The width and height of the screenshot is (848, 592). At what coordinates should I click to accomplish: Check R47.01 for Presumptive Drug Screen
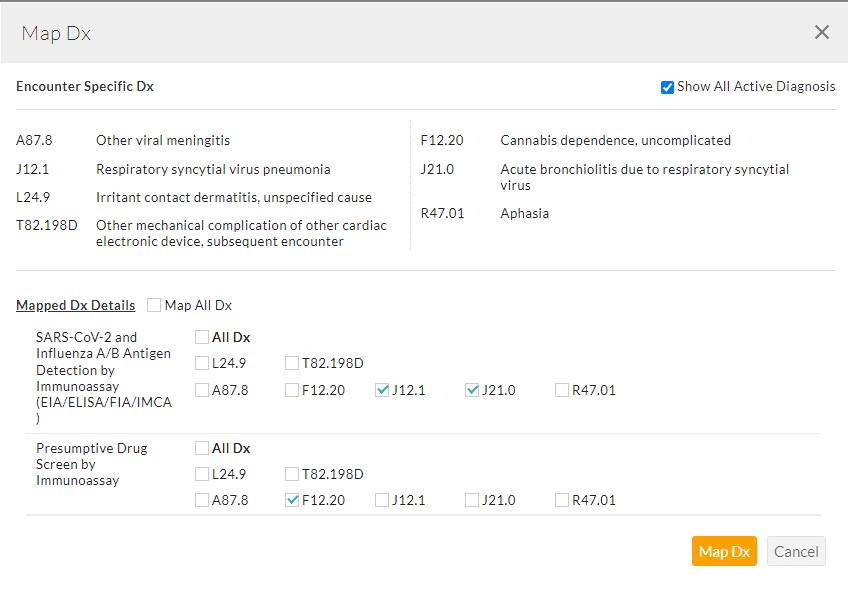(x=562, y=500)
